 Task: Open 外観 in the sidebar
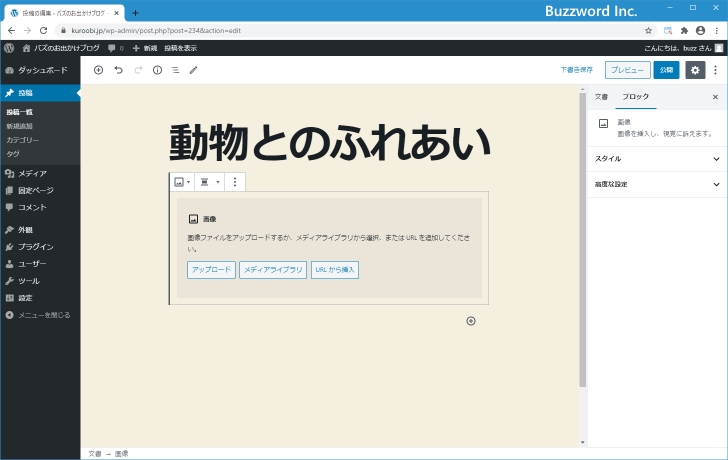(x=40, y=230)
